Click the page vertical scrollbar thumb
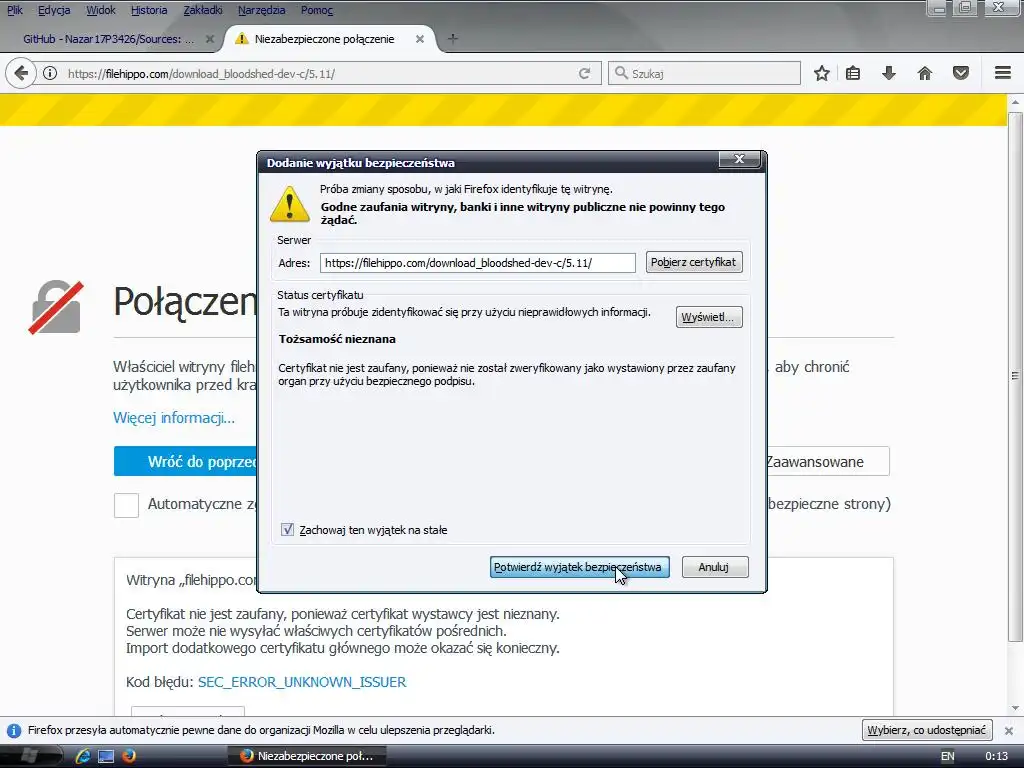This screenshot has width=1024, height=768. pyautogui.click(x=1015, y=377)
